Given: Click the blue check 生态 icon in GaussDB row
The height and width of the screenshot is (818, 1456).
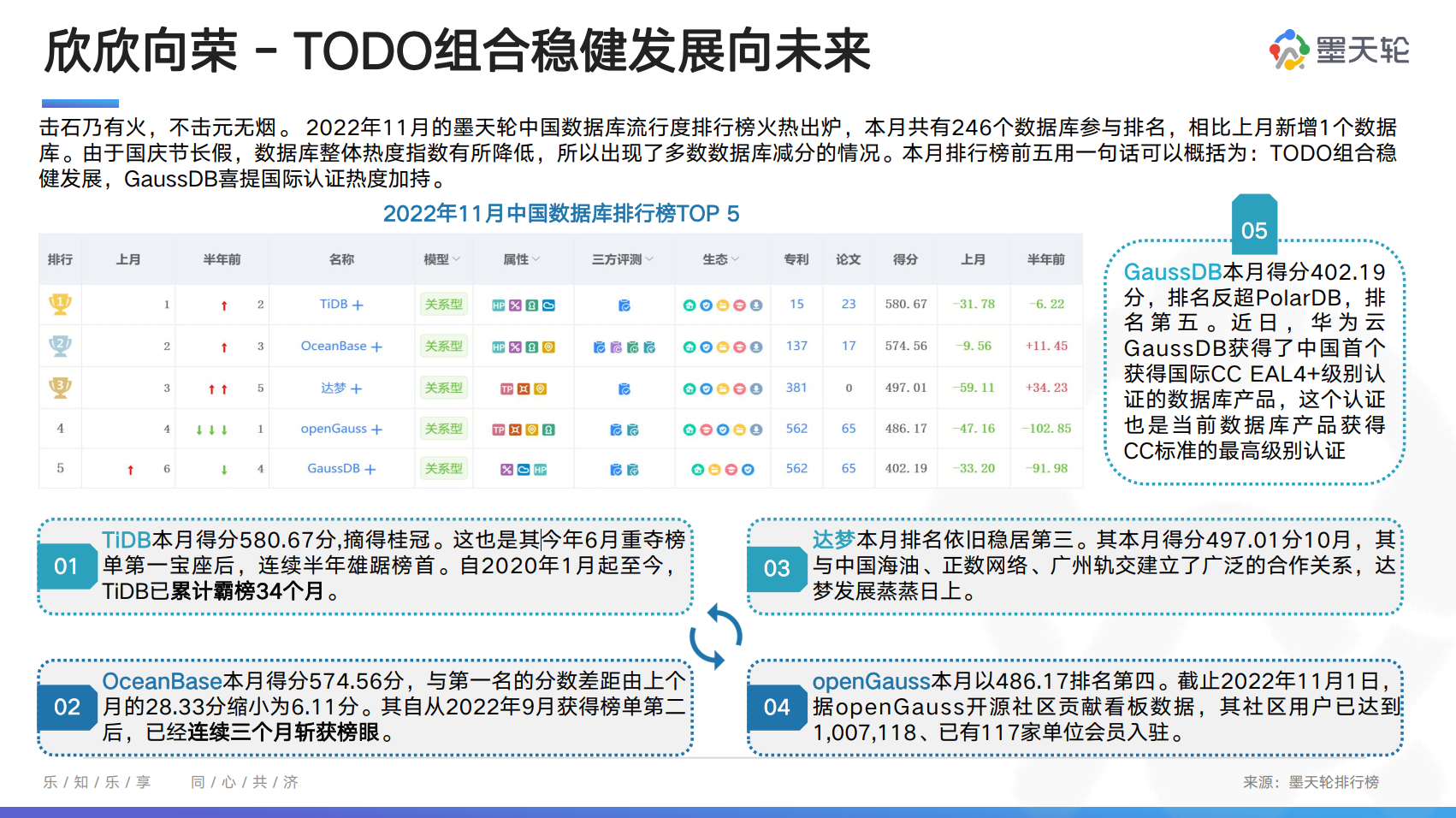Looking at the screenshot, I should 748,470.
